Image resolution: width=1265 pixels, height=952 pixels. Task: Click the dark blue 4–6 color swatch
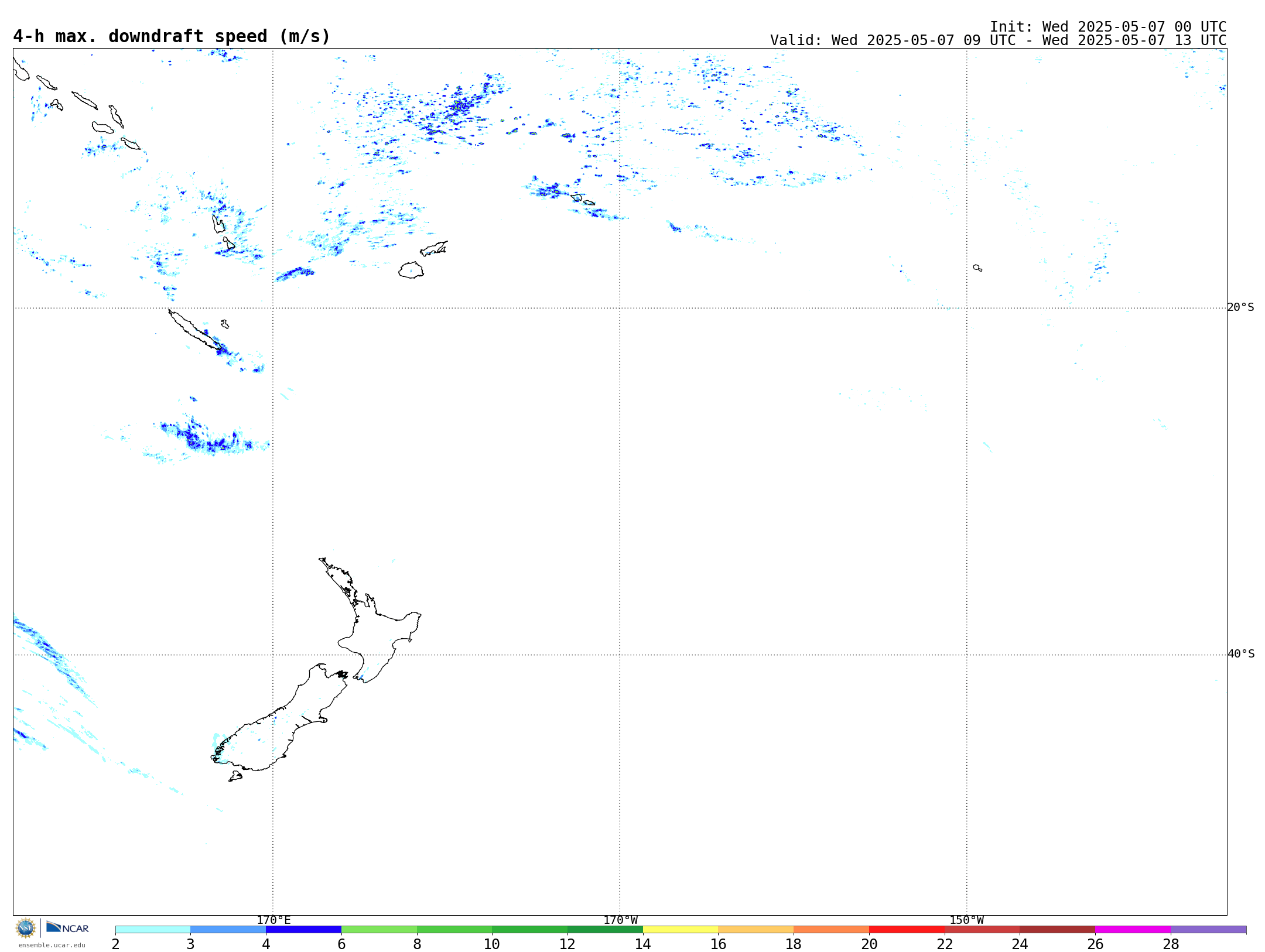tap(303, 930)
